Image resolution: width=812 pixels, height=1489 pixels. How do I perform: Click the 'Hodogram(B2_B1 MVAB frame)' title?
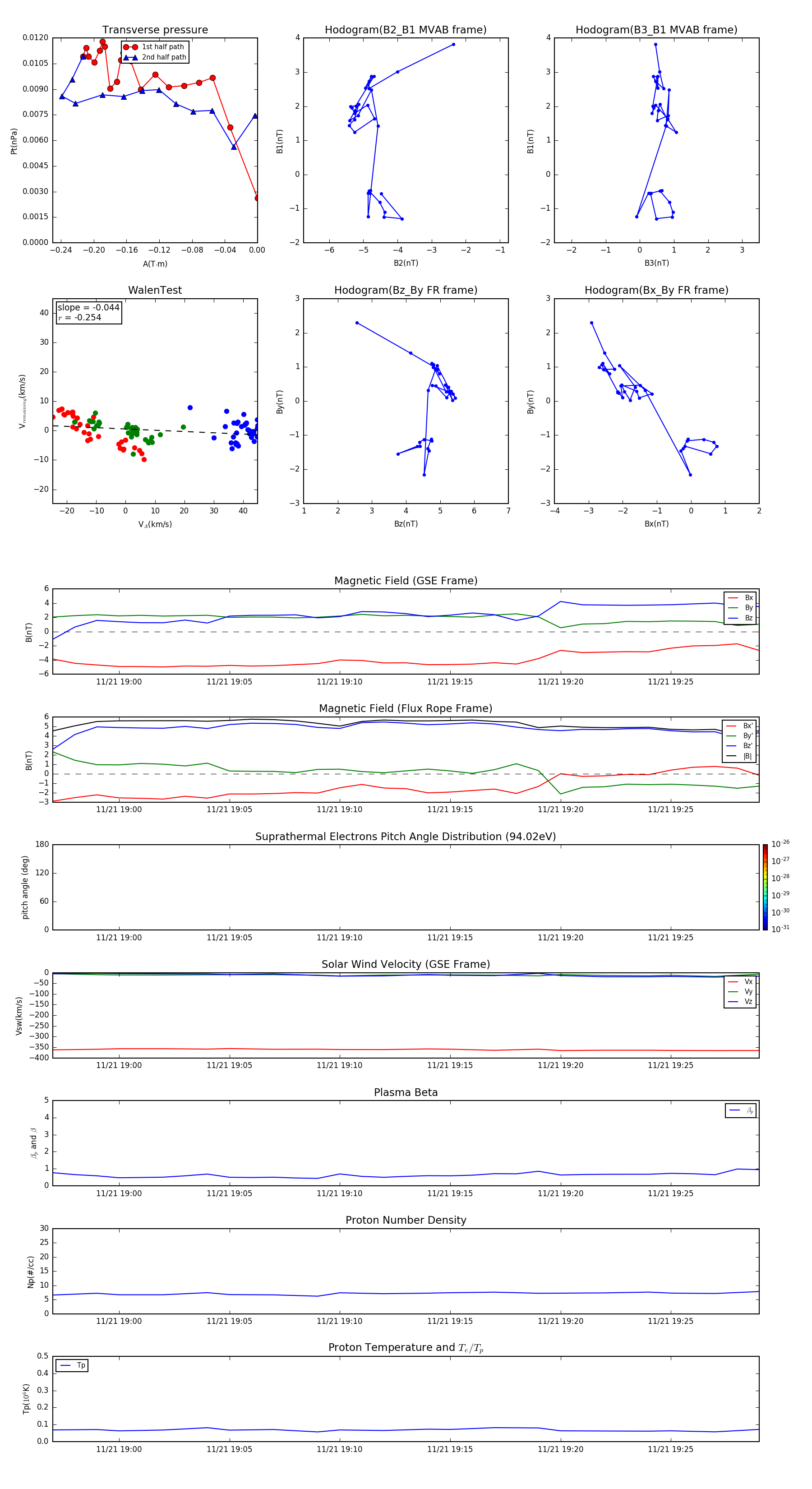406,30
